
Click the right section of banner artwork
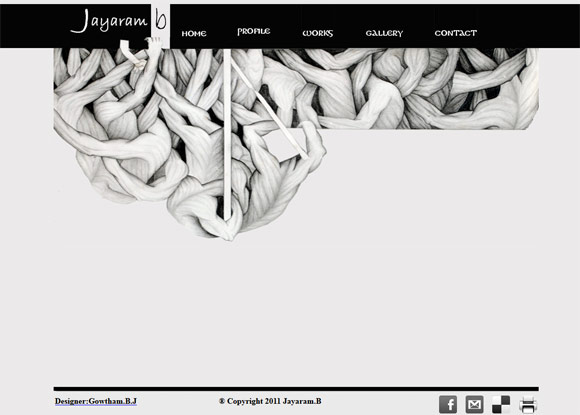click(x=429, y=89)
